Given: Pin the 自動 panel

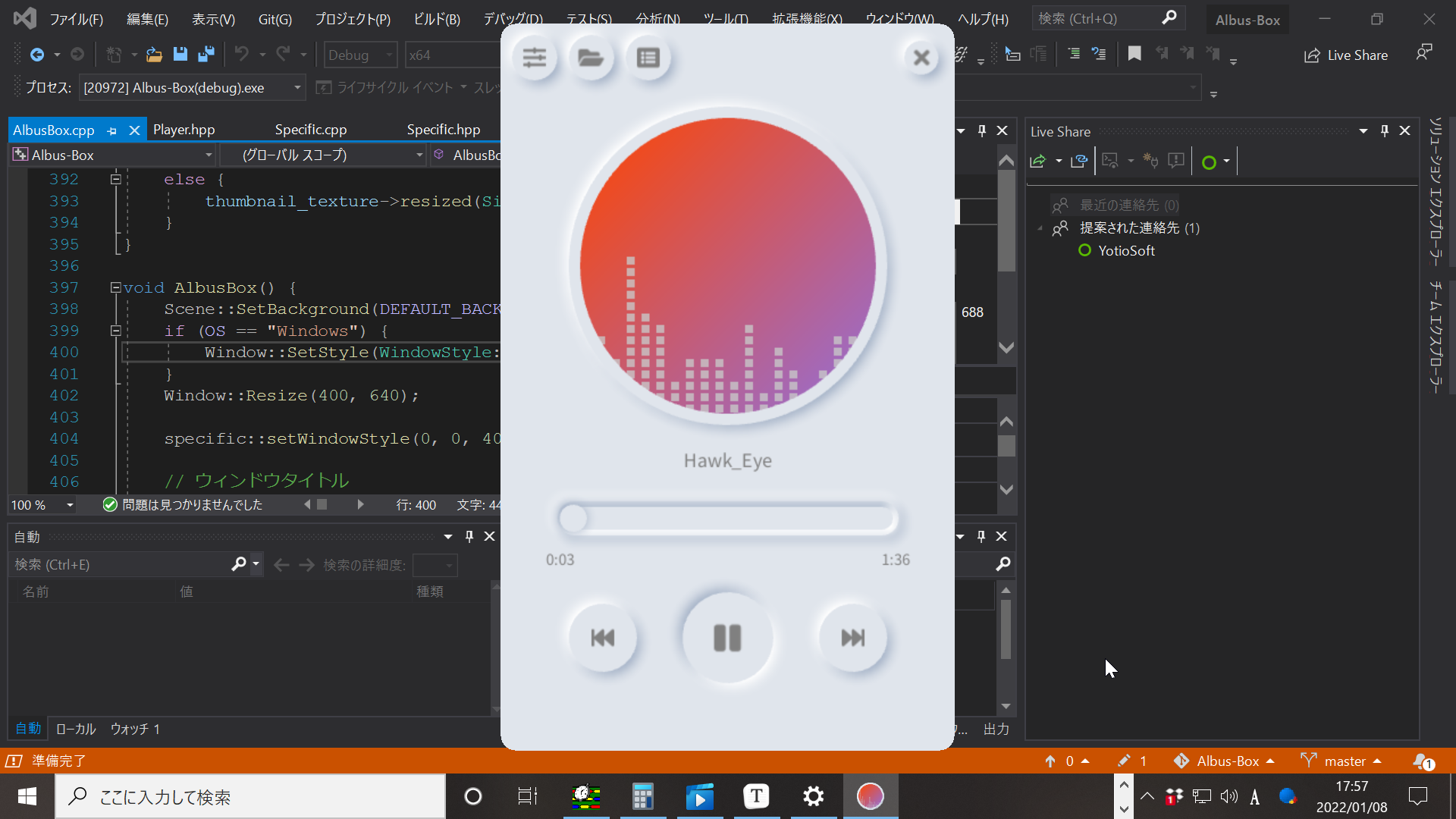Looking at the screenshot, I should pyautogui.click(x=469, y=537).
